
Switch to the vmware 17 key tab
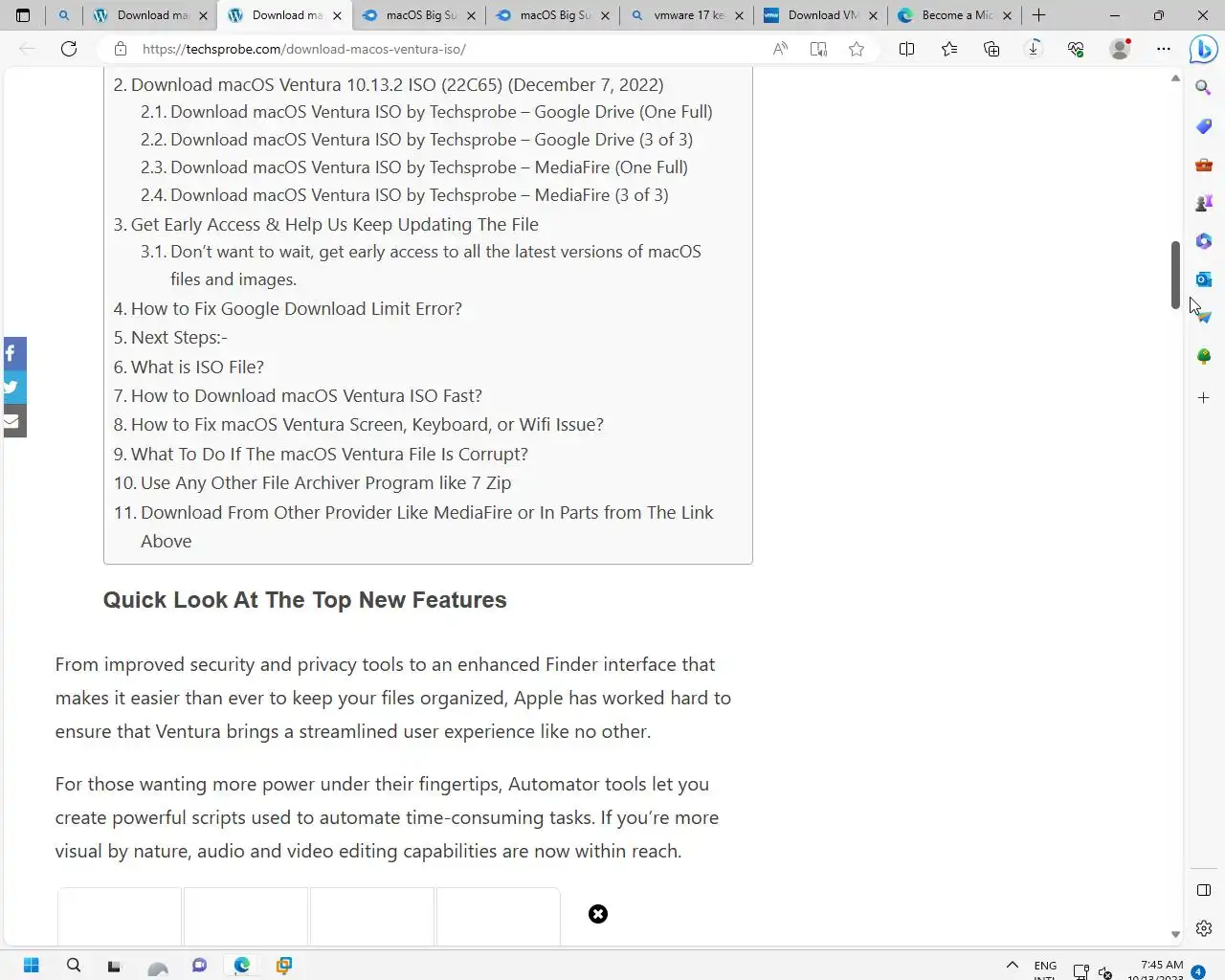[x=687, y=15]
